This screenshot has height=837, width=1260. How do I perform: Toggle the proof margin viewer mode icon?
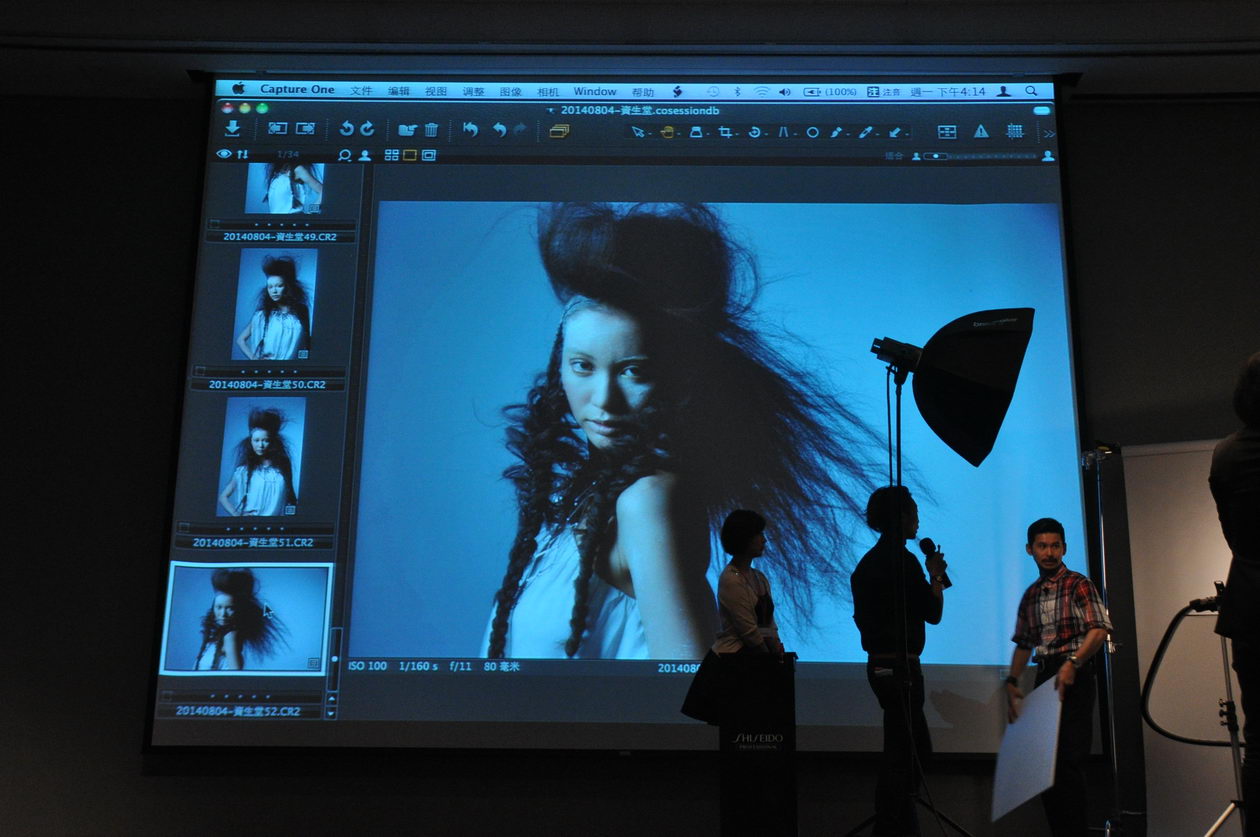click(x=429, y=155)
